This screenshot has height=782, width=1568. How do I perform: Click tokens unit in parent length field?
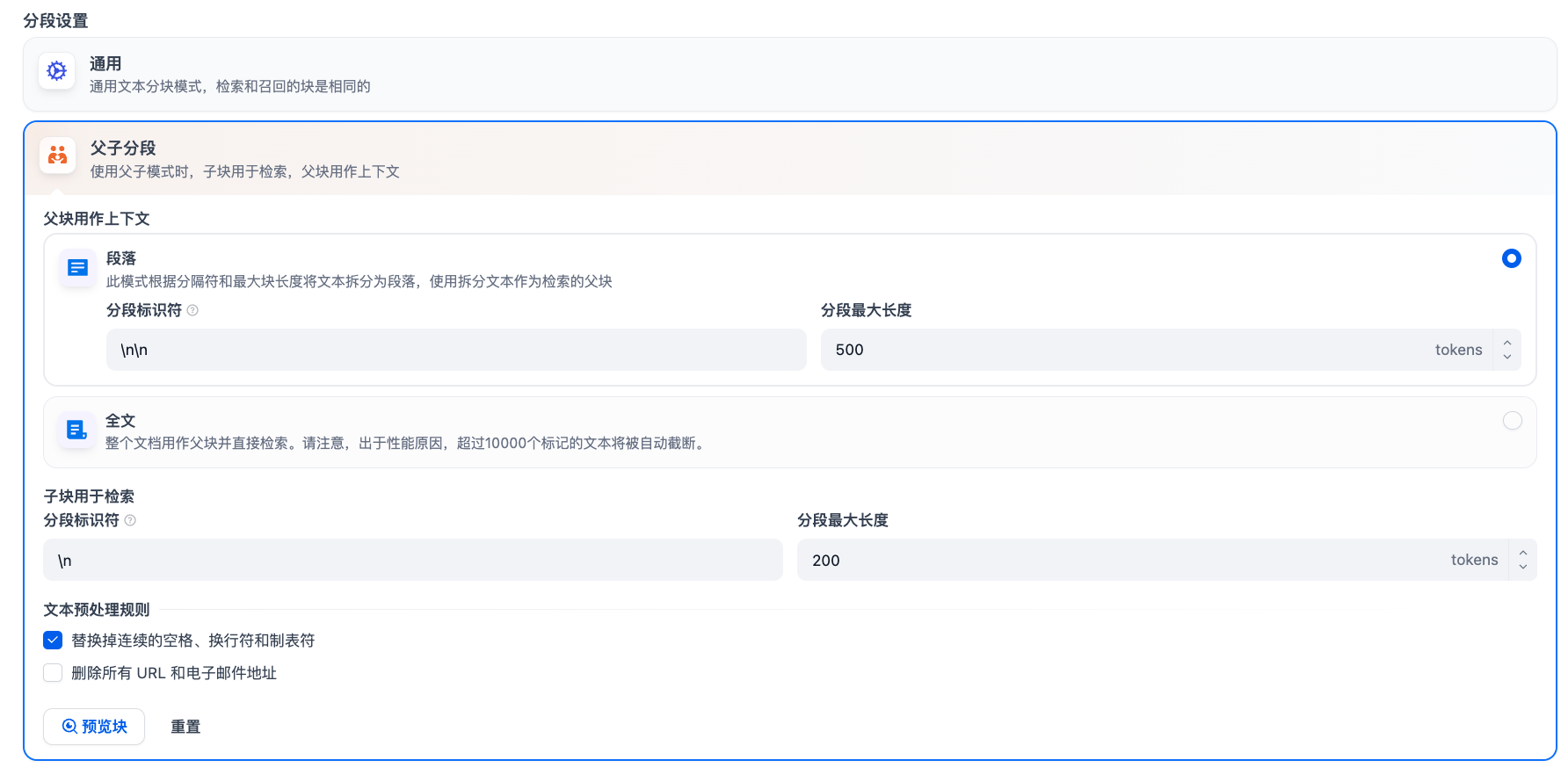pyautogui.click(x=1459, y=350)
